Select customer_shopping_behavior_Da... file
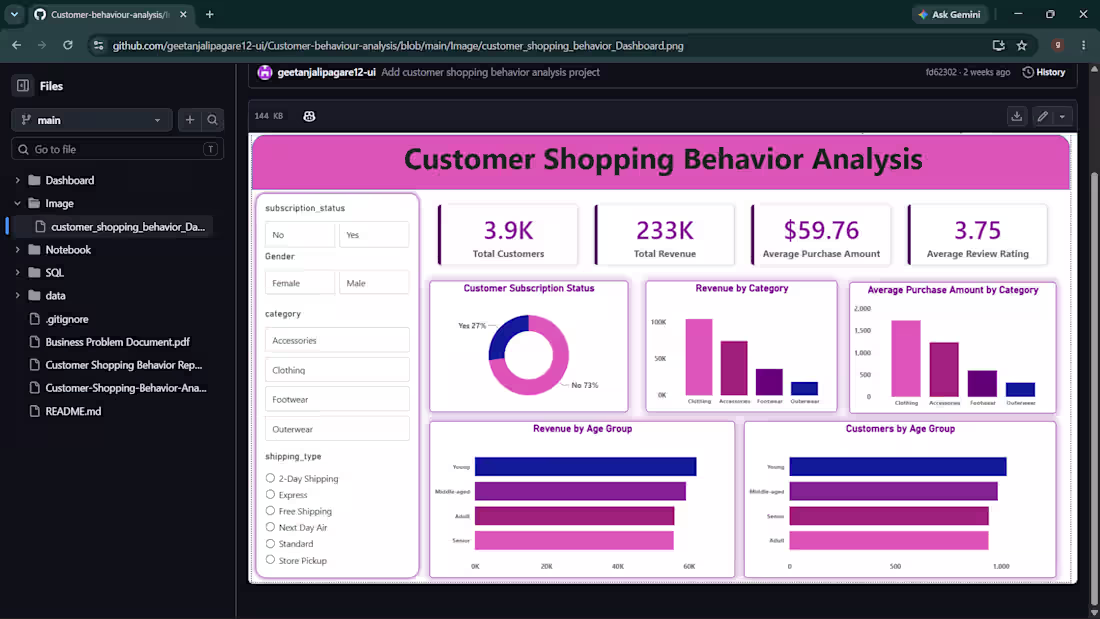Viewport: 1100px width, 619px height. click(x=128, y=227)
